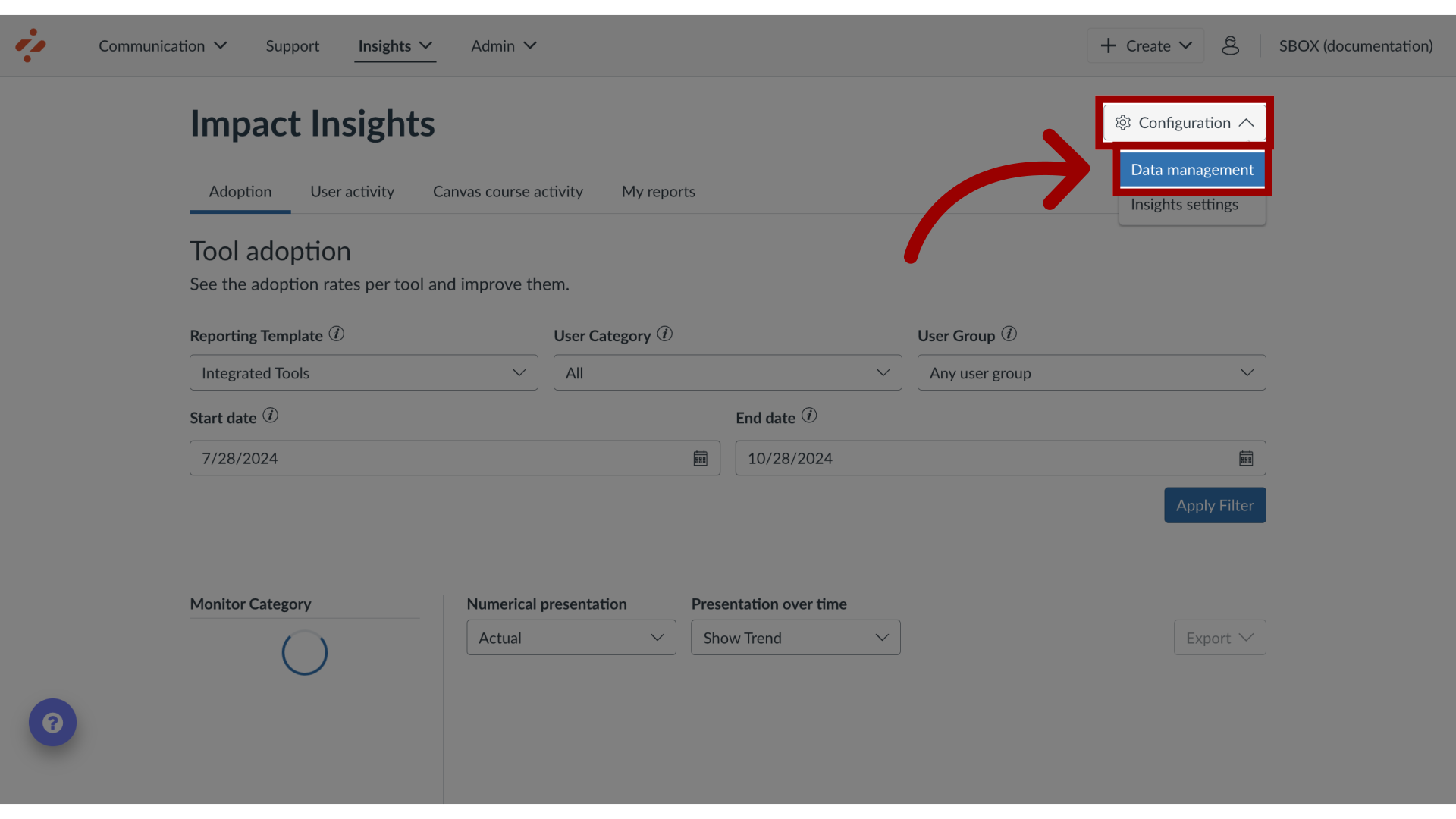Switch to Canvas course activity tab
The image size is (1456, 819).
point(507,191)
